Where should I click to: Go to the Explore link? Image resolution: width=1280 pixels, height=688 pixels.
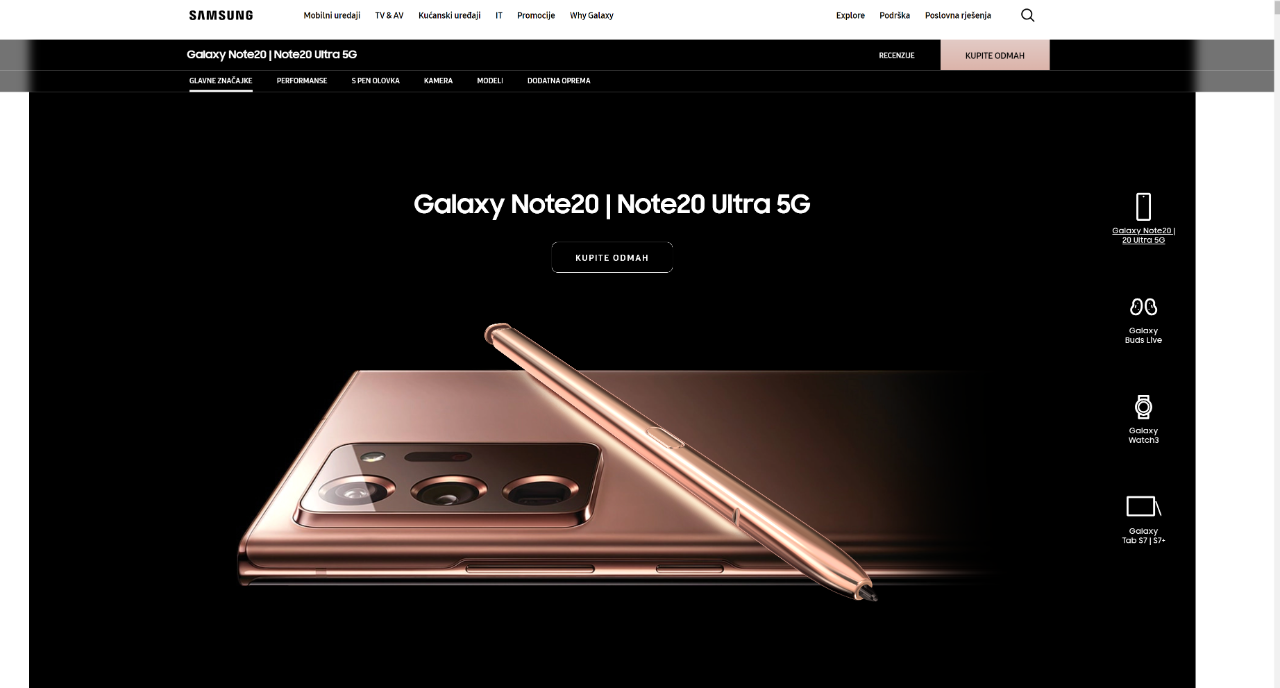click(x=850, y=15)
